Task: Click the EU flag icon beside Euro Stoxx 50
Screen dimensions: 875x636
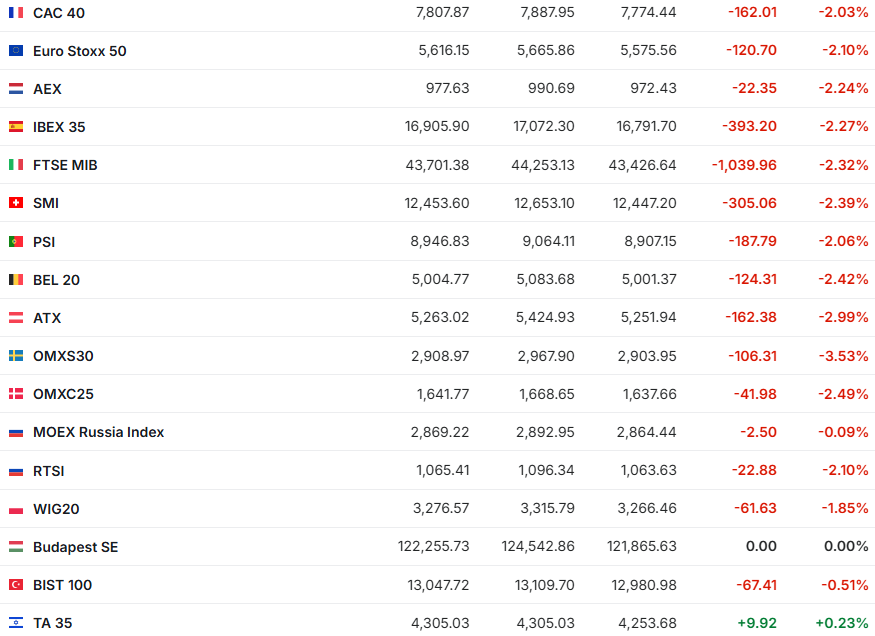Action: (x=16, y=51)
